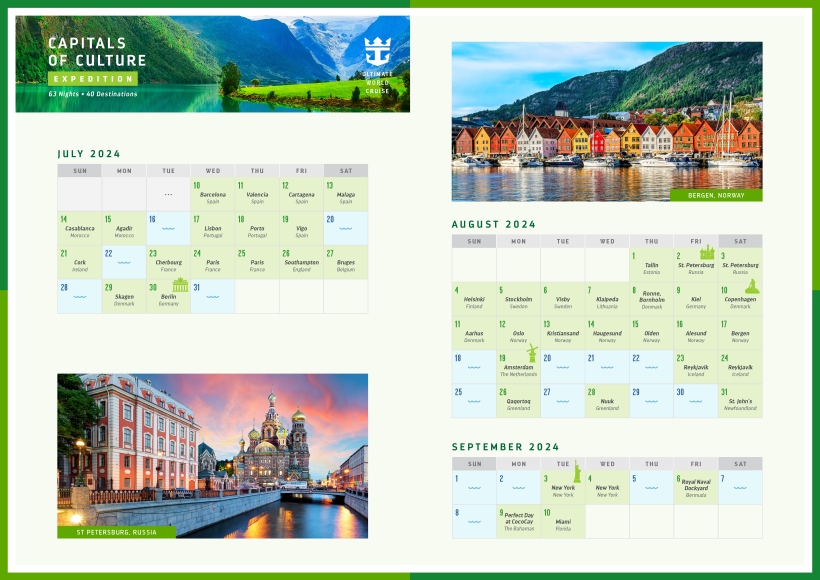Screen dimensions: 820x580
Task: Select the July 17 Lisbon cell
Action: [213, 228]
